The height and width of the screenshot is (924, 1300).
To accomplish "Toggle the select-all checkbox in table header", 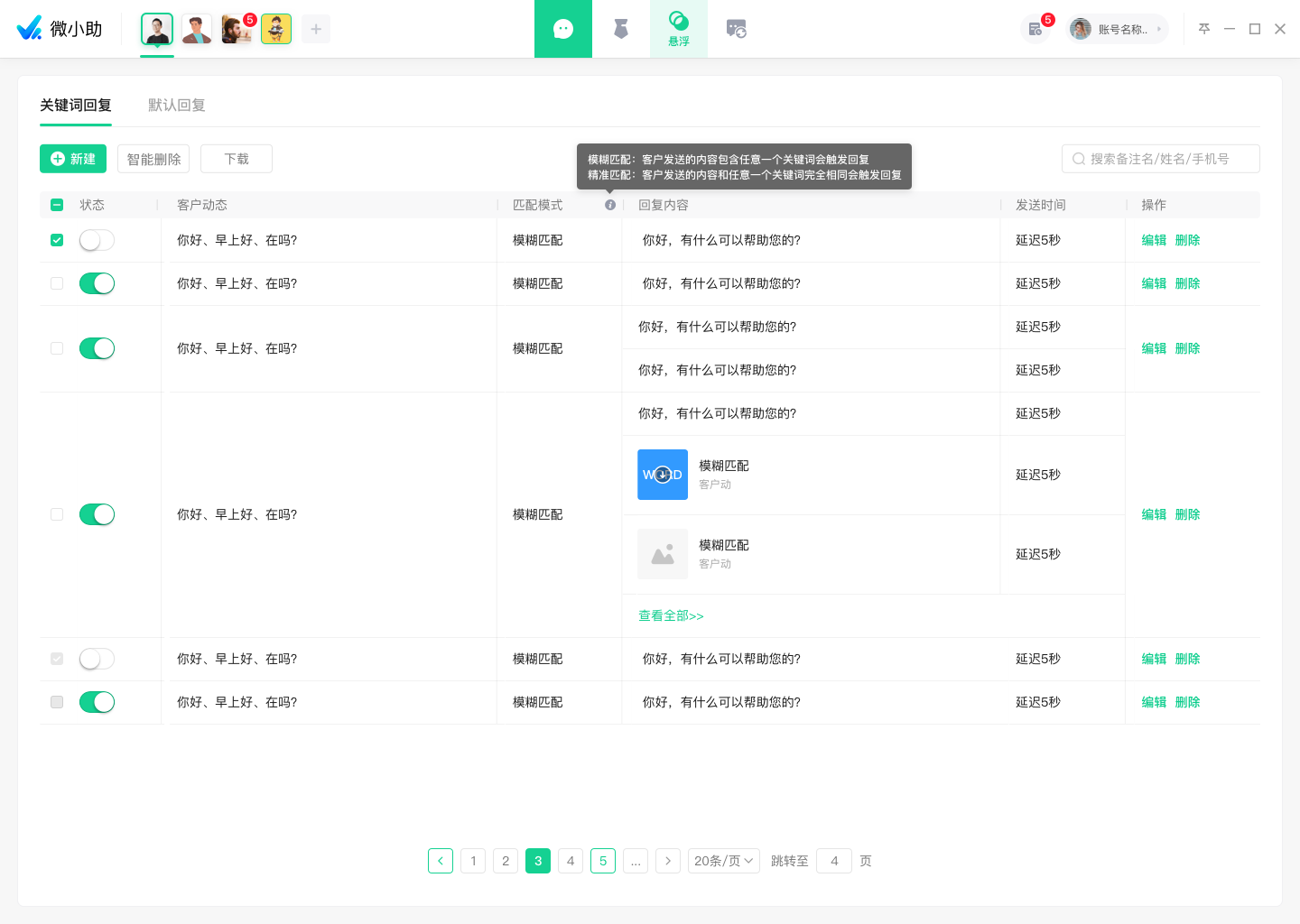I will tap(57, 205).
